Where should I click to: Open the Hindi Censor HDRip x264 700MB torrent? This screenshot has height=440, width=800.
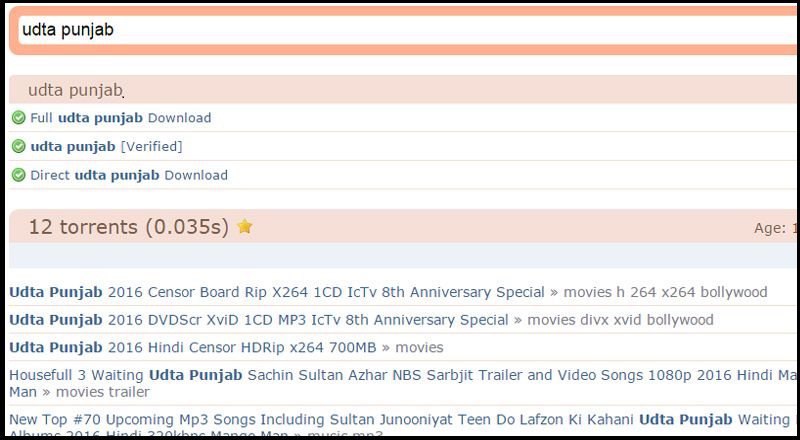coord(192,348)
